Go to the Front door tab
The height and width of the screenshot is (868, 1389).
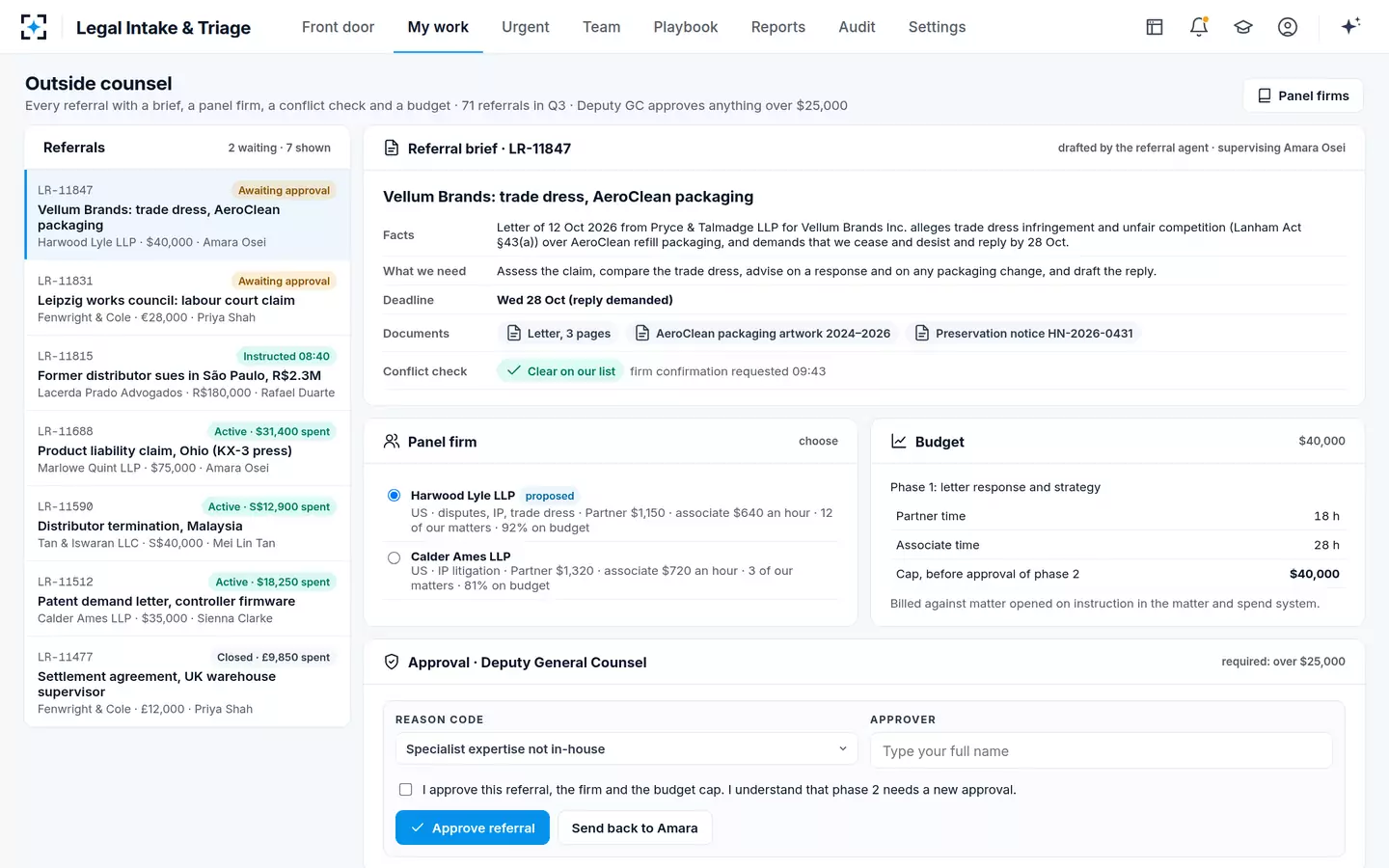(x=338, y=27)
